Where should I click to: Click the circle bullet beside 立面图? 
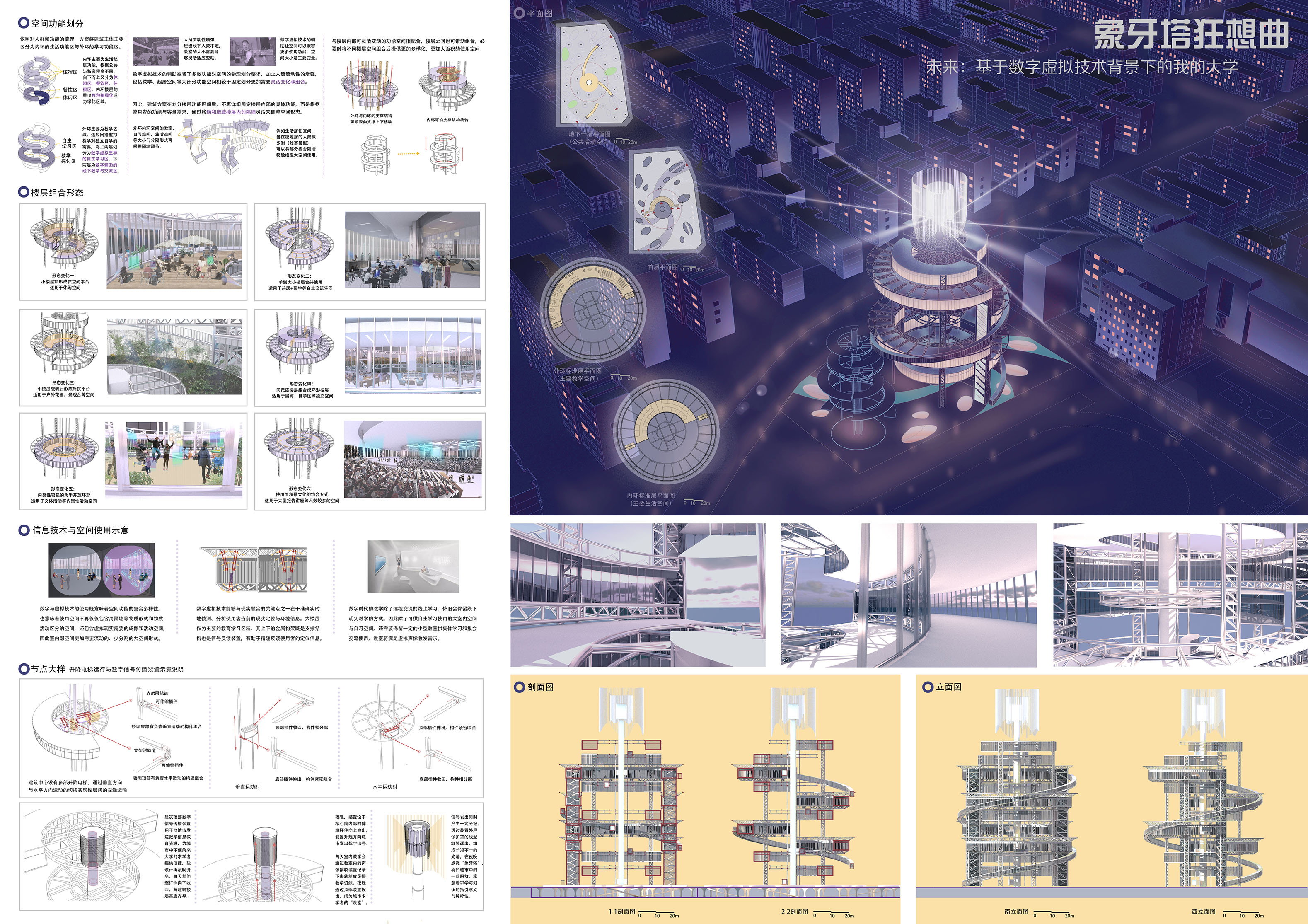[927, 687]
